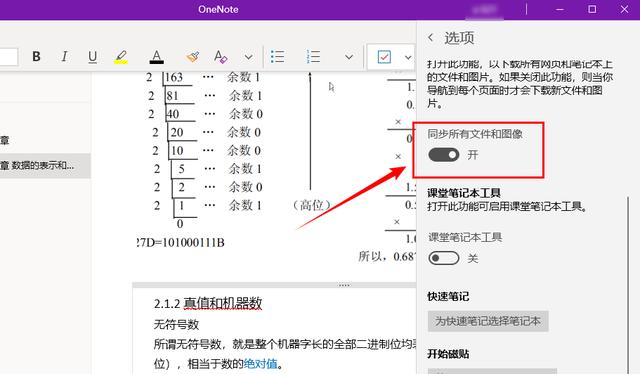This screenshot has width=640, height=374.
Task: Clear text formatting with eraser icon
Action: (x=220, y=56)
